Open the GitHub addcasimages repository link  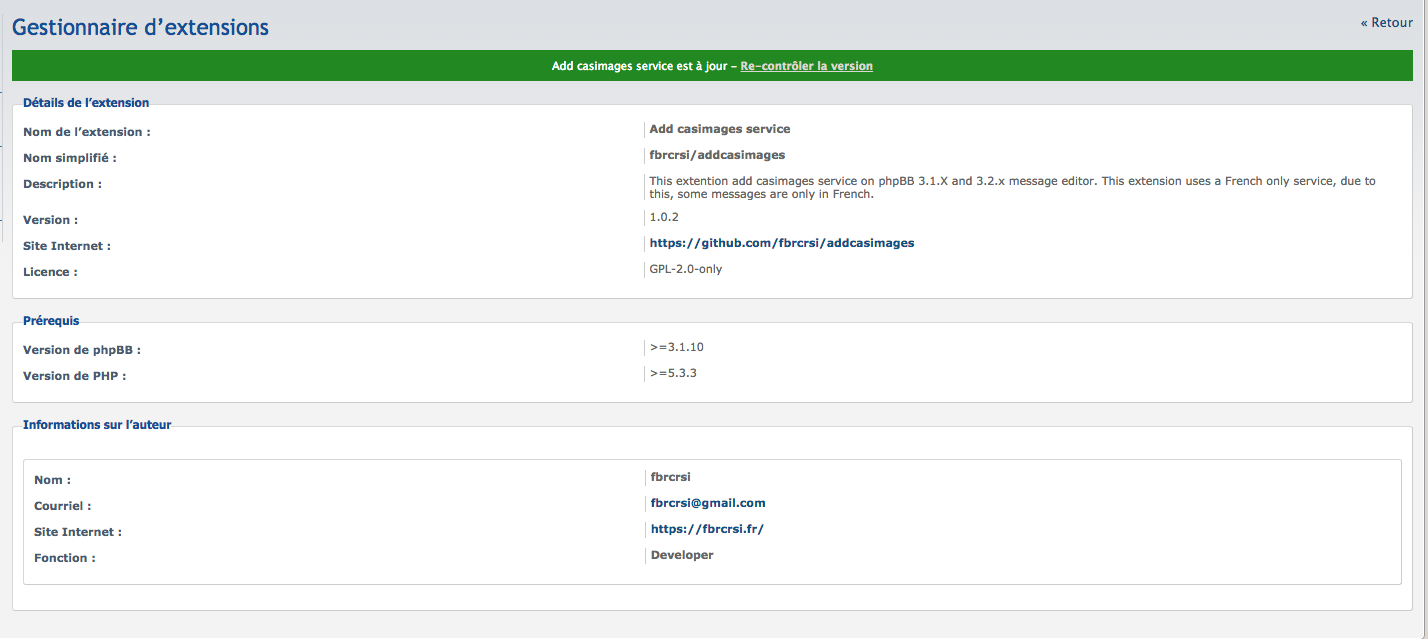click(782, 243)
